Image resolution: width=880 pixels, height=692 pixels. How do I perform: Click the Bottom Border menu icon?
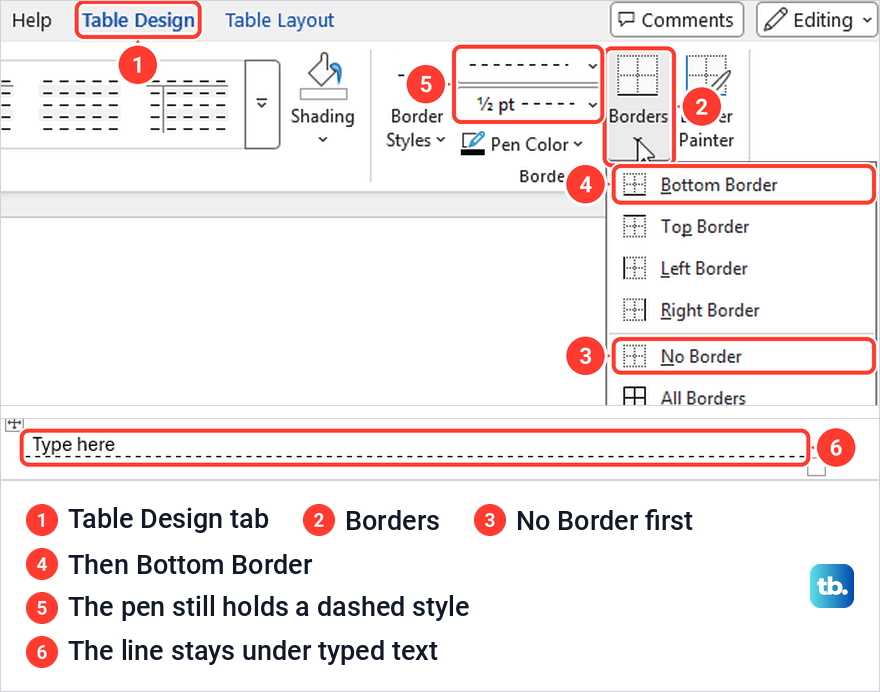[635, 185]
